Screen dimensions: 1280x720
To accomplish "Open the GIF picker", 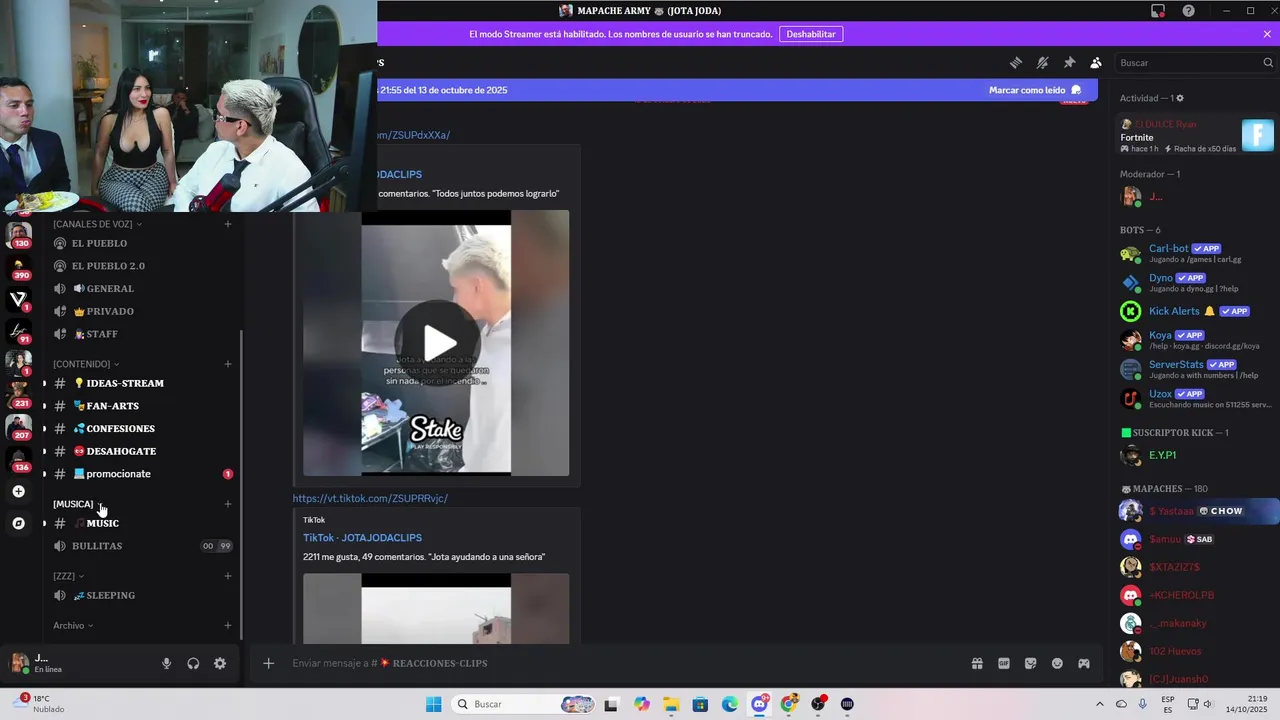I will (x=1004, y=663).
